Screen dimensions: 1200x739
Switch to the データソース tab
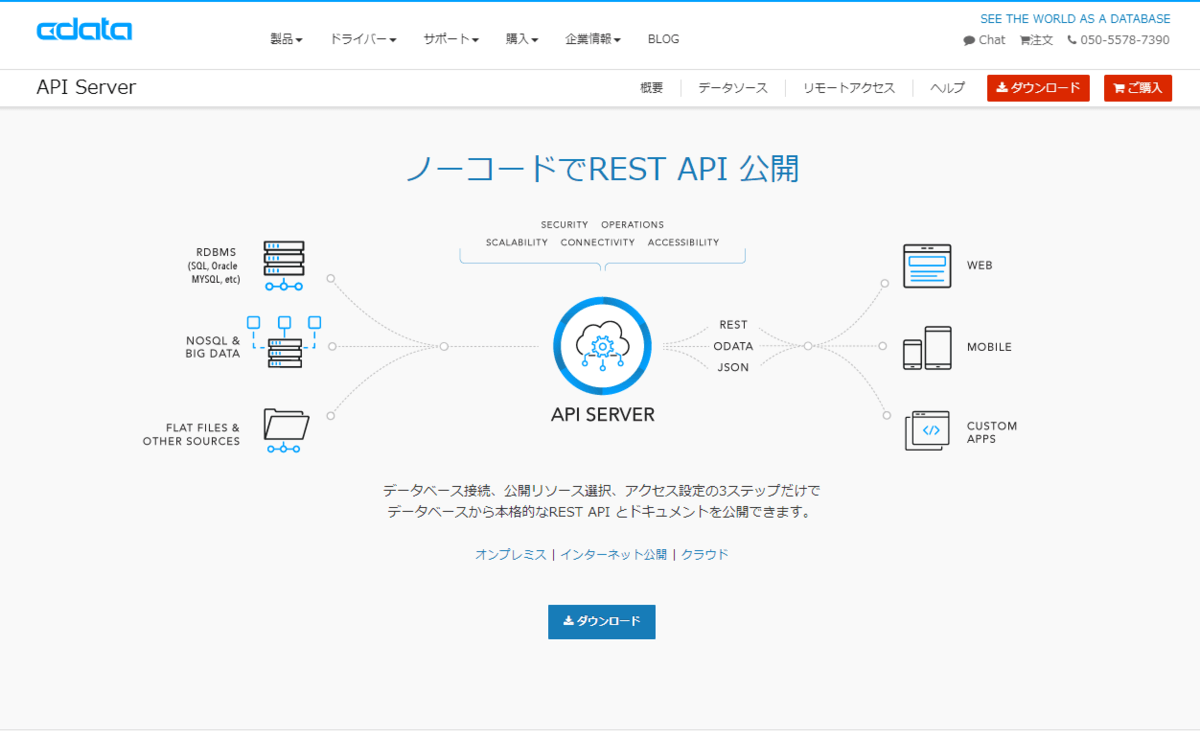tap(733, 88)
